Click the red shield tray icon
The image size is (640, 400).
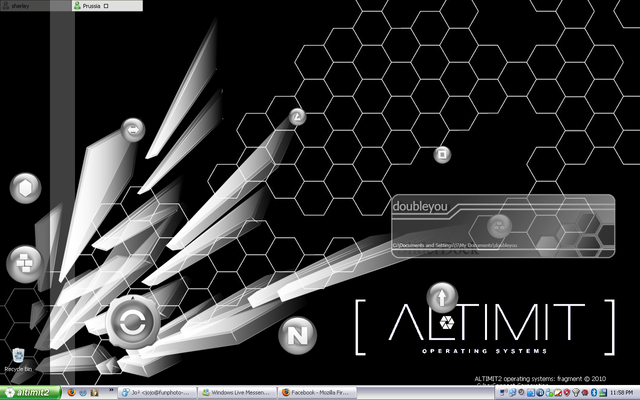point(567,393)
